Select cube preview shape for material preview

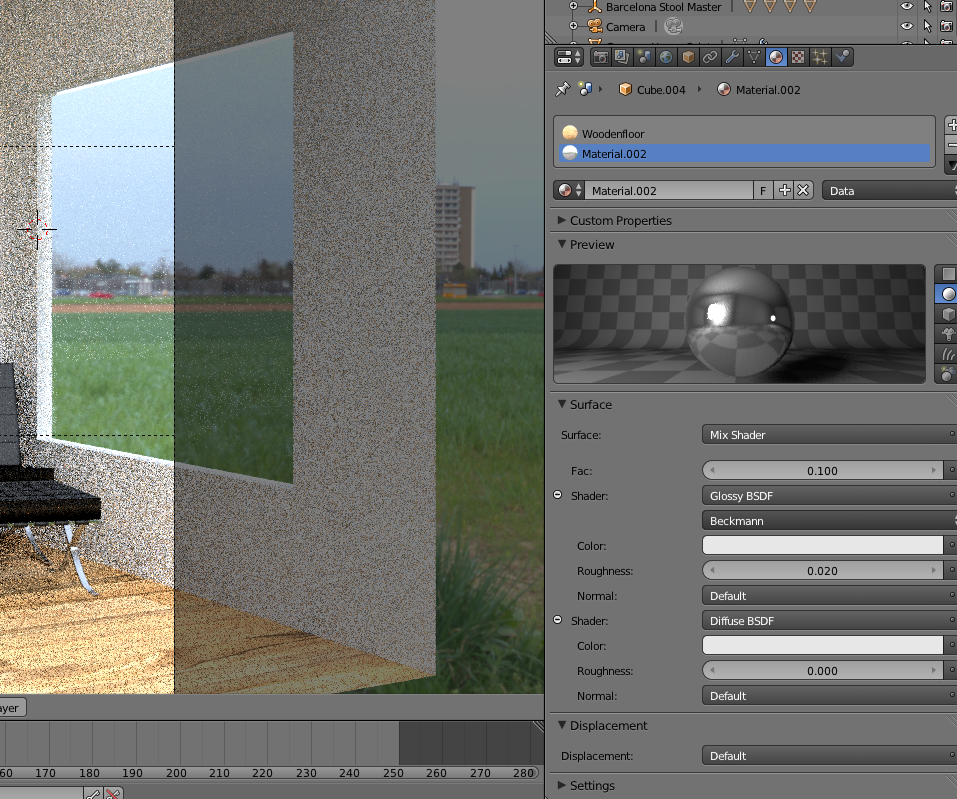tap(948, 314)
